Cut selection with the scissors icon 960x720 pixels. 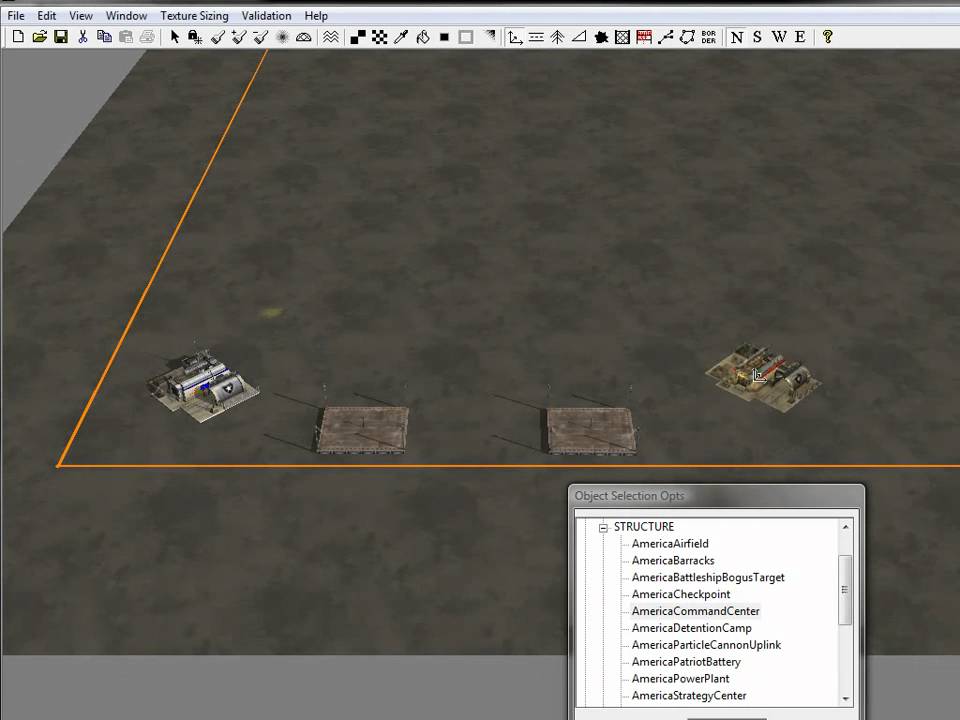click(x=83, y=37)
